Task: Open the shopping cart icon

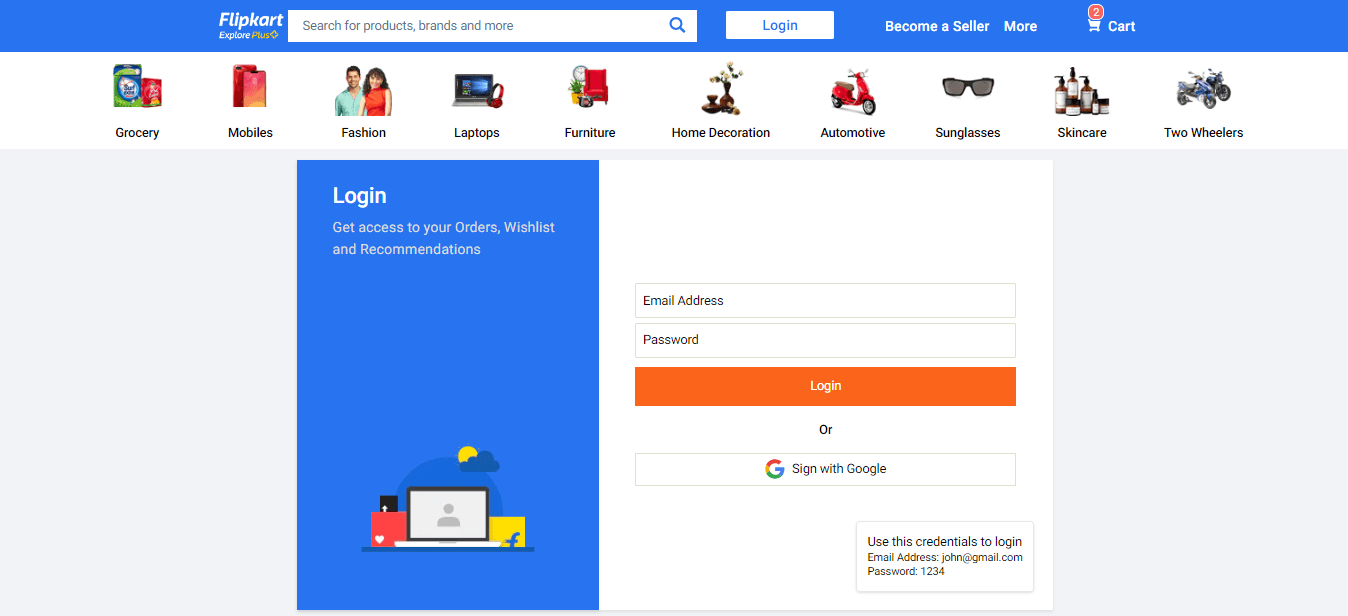Action: [x=1094, y=26]
